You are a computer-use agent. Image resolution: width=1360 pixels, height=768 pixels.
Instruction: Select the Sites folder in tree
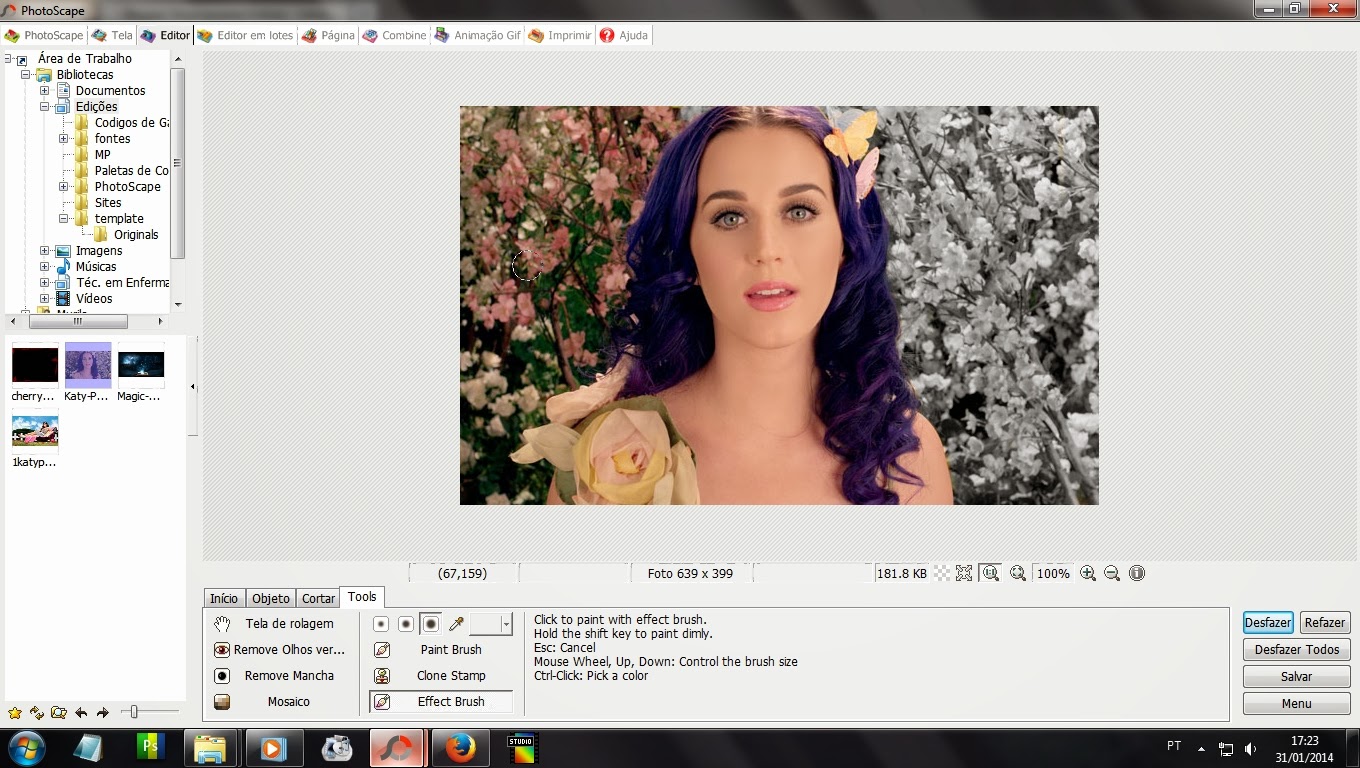(x=108, y=203)
